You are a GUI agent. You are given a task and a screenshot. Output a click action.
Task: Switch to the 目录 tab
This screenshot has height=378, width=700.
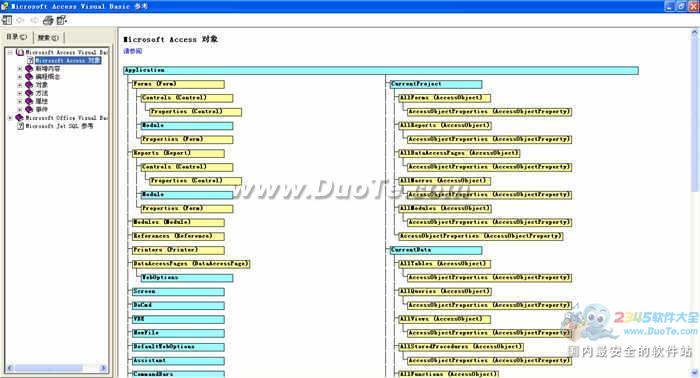17,37
